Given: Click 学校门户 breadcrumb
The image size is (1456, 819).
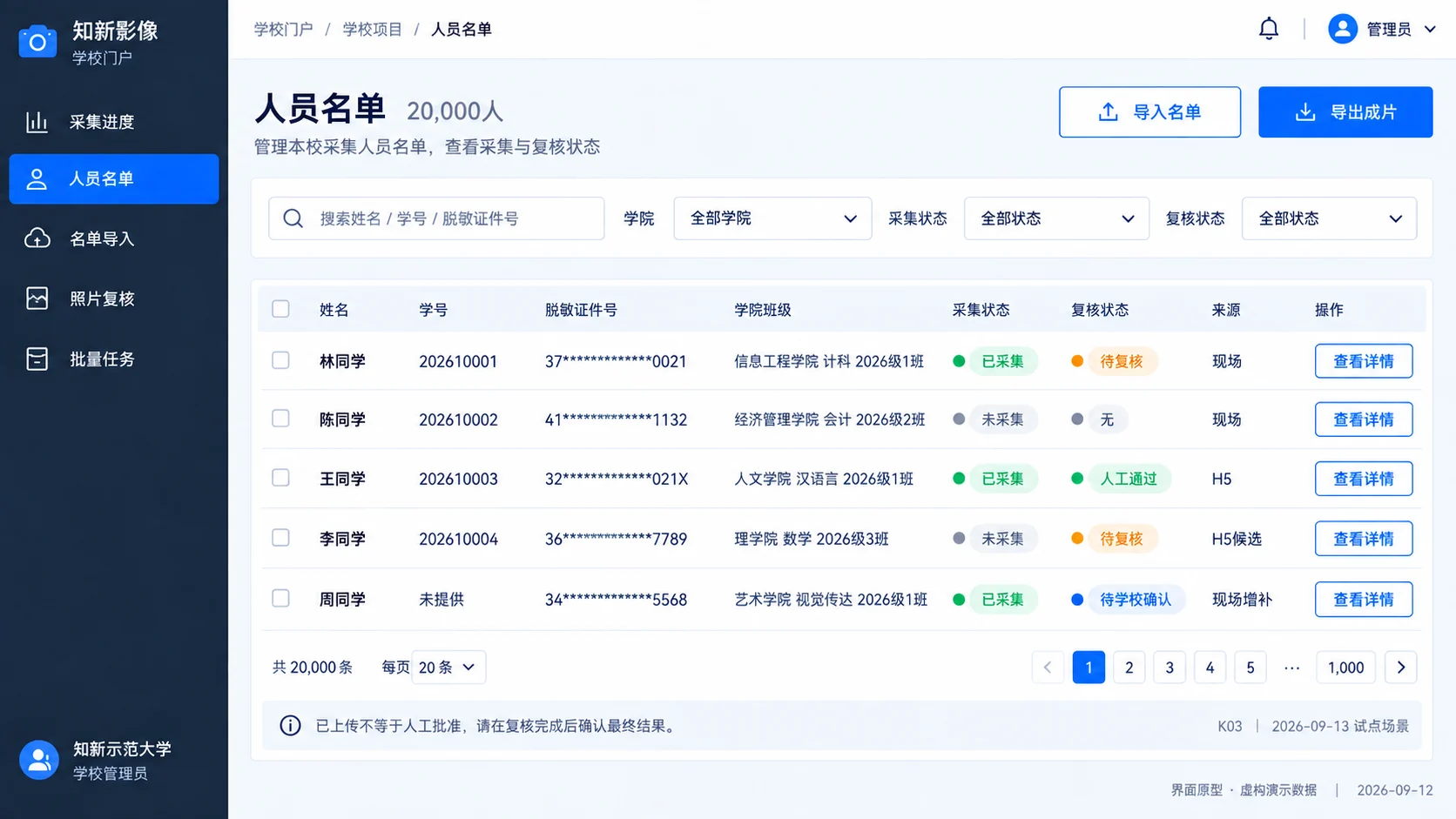Looking at the screenshot, I should (283, 30).
